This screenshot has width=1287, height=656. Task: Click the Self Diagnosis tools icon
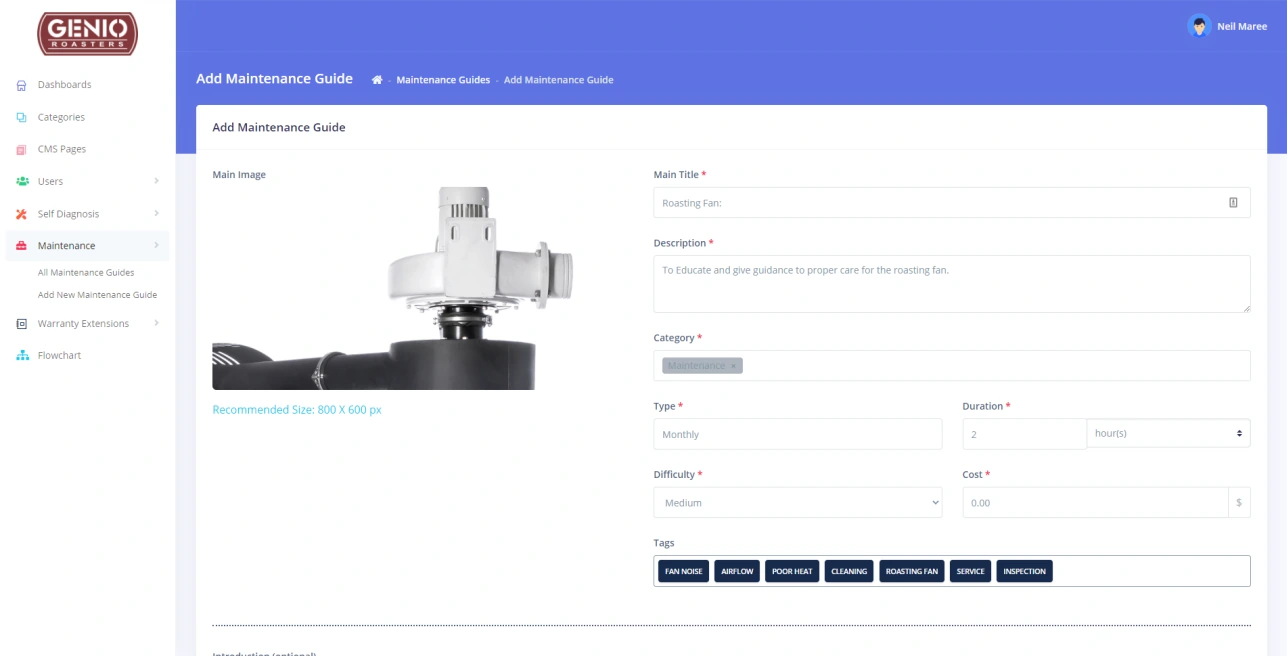click(21, 214)
